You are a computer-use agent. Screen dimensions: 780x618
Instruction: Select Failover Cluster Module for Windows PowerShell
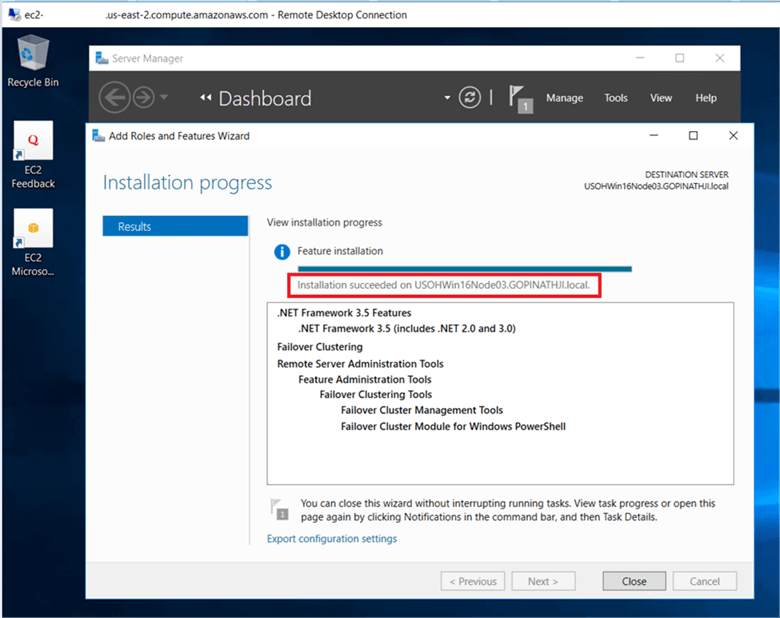coord(453,426)
